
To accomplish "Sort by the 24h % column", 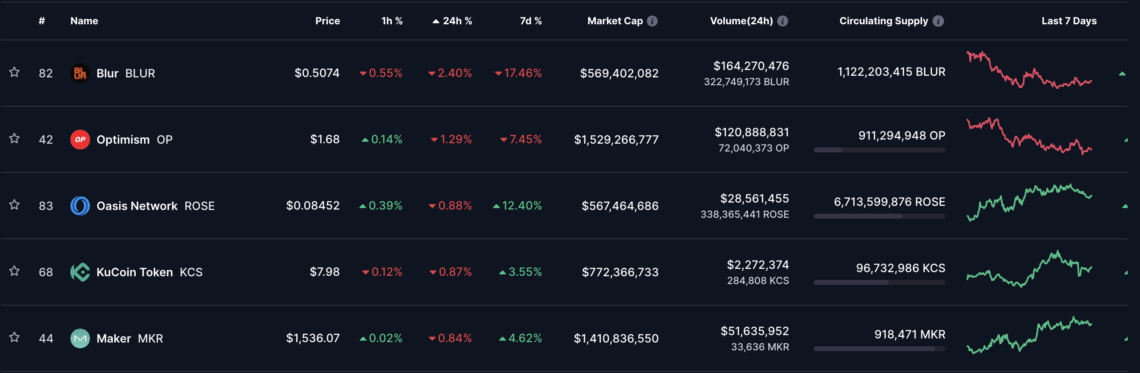I will coord(452,21).
